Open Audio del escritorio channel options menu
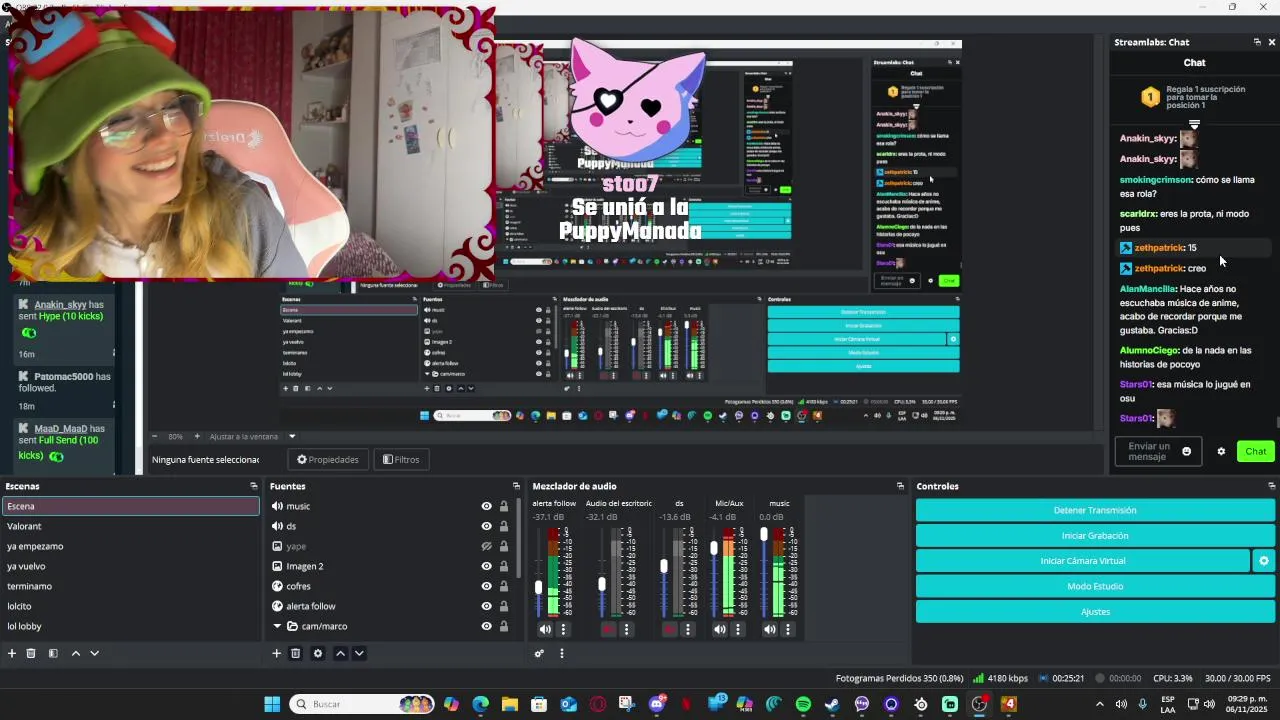Viewport: 1280px width, 720px height. [626, 629]
